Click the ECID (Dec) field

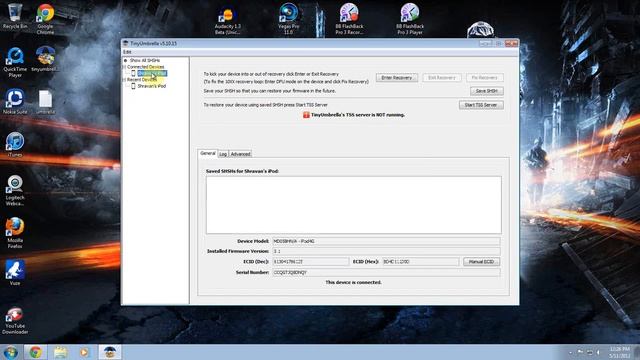click(x=310, y=262)
